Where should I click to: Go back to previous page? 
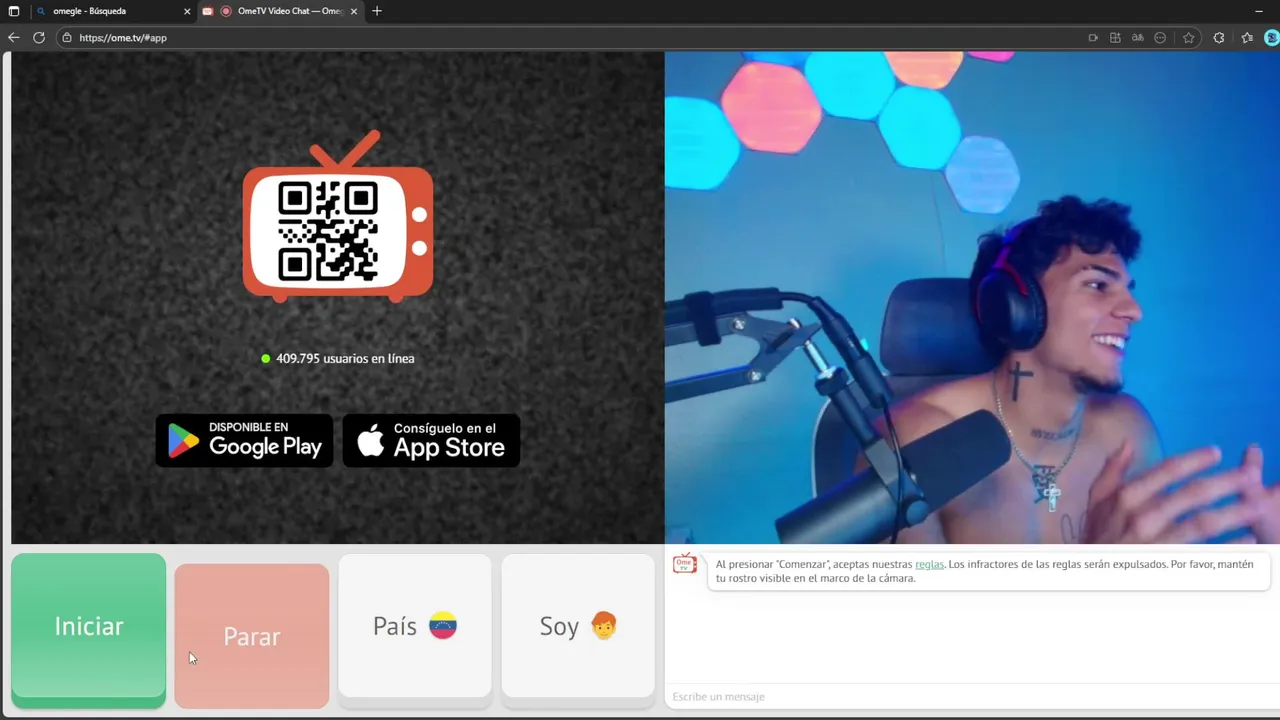coord(13,38)
